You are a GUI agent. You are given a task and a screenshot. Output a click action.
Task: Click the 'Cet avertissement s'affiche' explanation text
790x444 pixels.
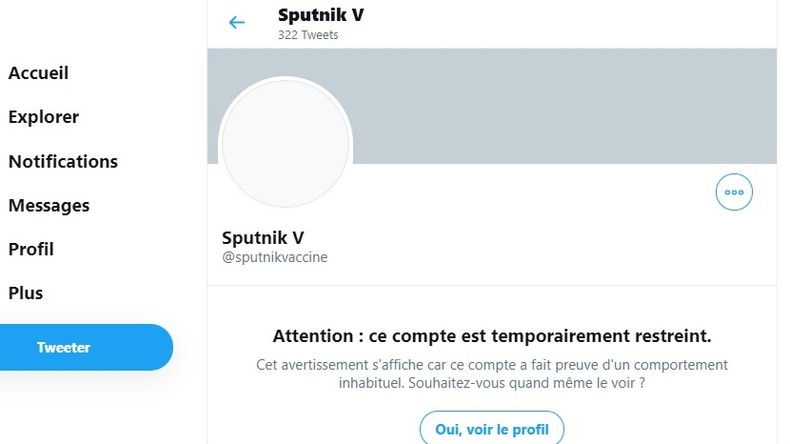(x=491, y=365)
